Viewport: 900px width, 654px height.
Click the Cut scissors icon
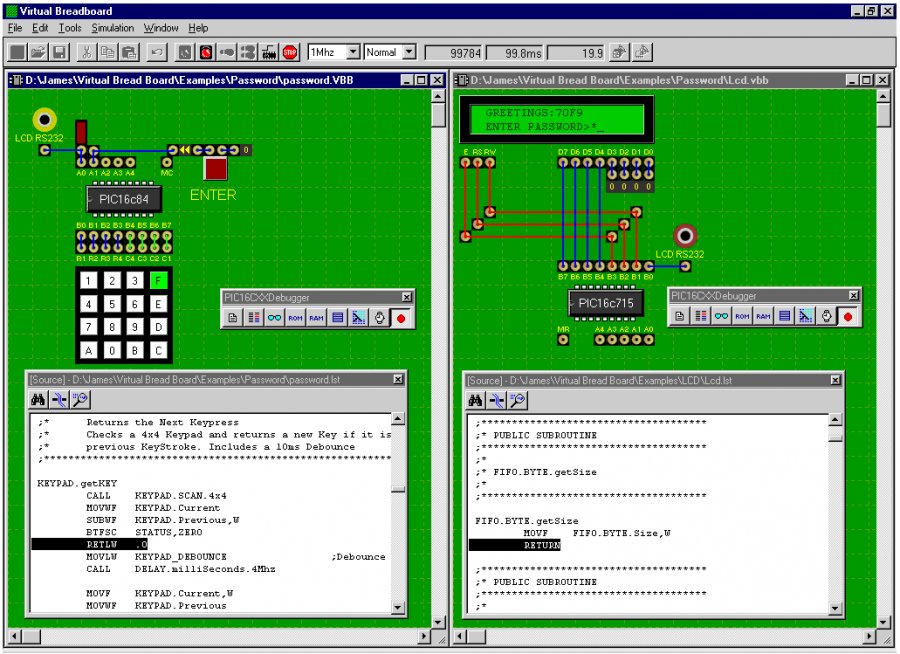[x=86, y=52]
